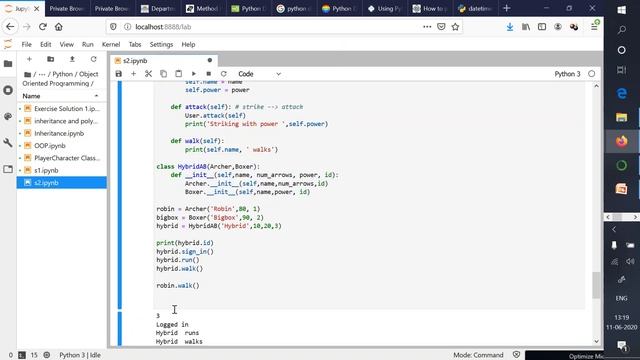640x360 pixels.
Task: Click the kernel status circle indicator
Action: tap(591, 74)
